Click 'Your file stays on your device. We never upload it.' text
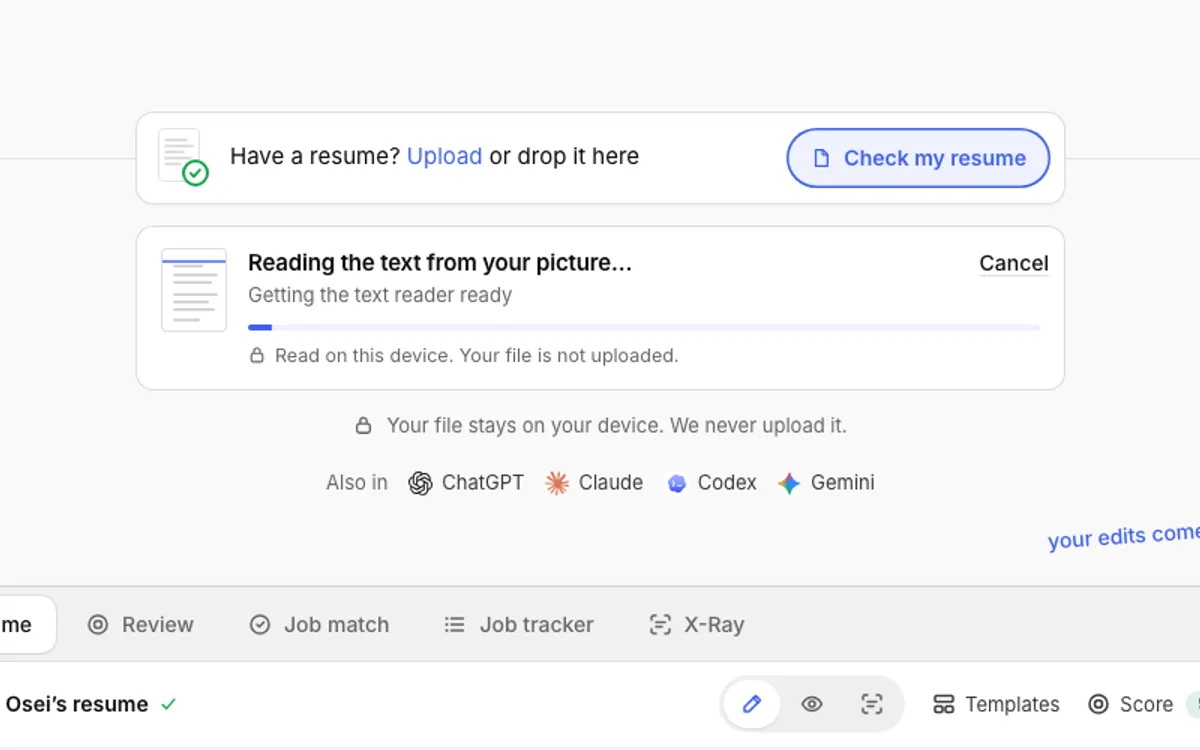The height and width of the screenshot is (750, 1200). coord(617,426)
